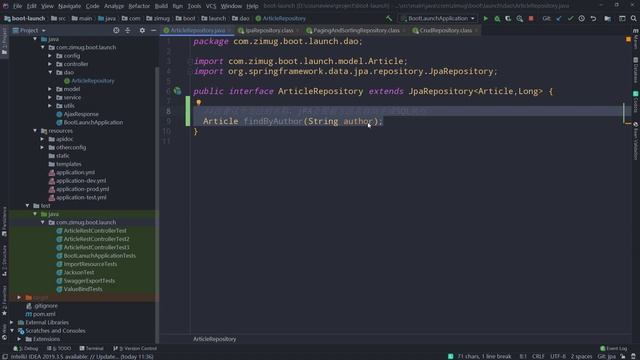Open the VCS menu
Image resolution: width=640 pixels, height=360 pixels.
point(211,6)
